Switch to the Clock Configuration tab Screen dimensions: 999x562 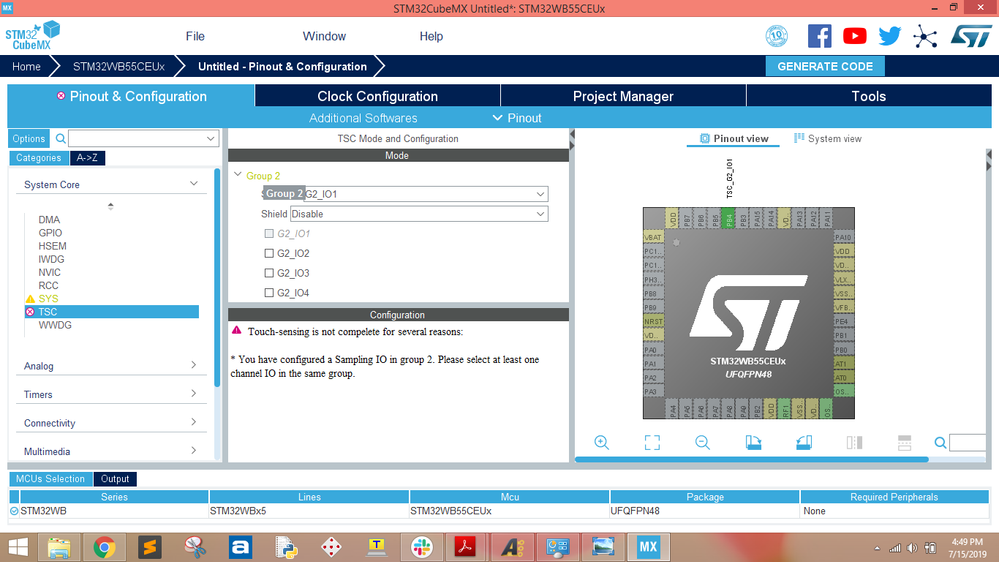(x=377, y=96)
